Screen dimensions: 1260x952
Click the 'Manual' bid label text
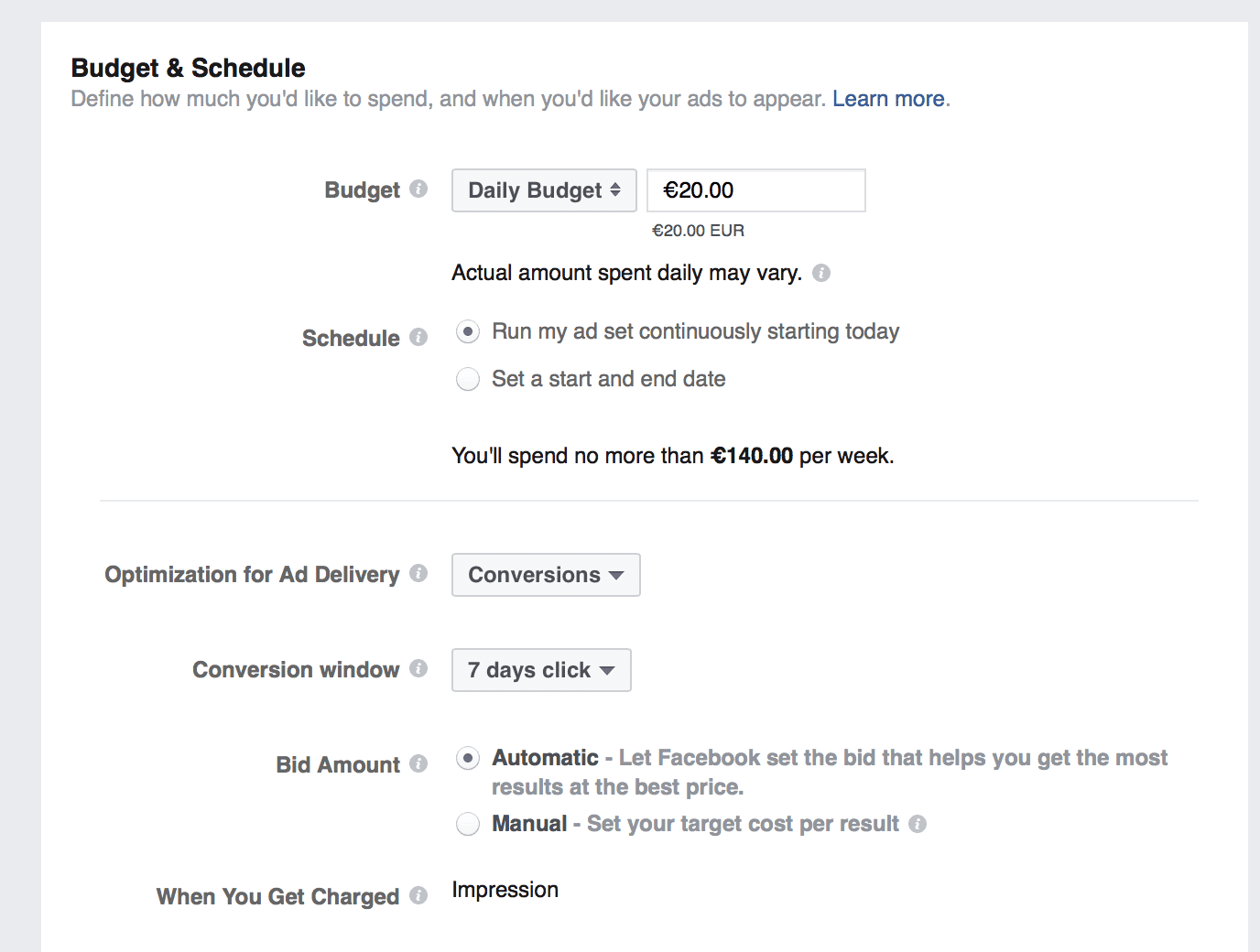pos(529,824)
